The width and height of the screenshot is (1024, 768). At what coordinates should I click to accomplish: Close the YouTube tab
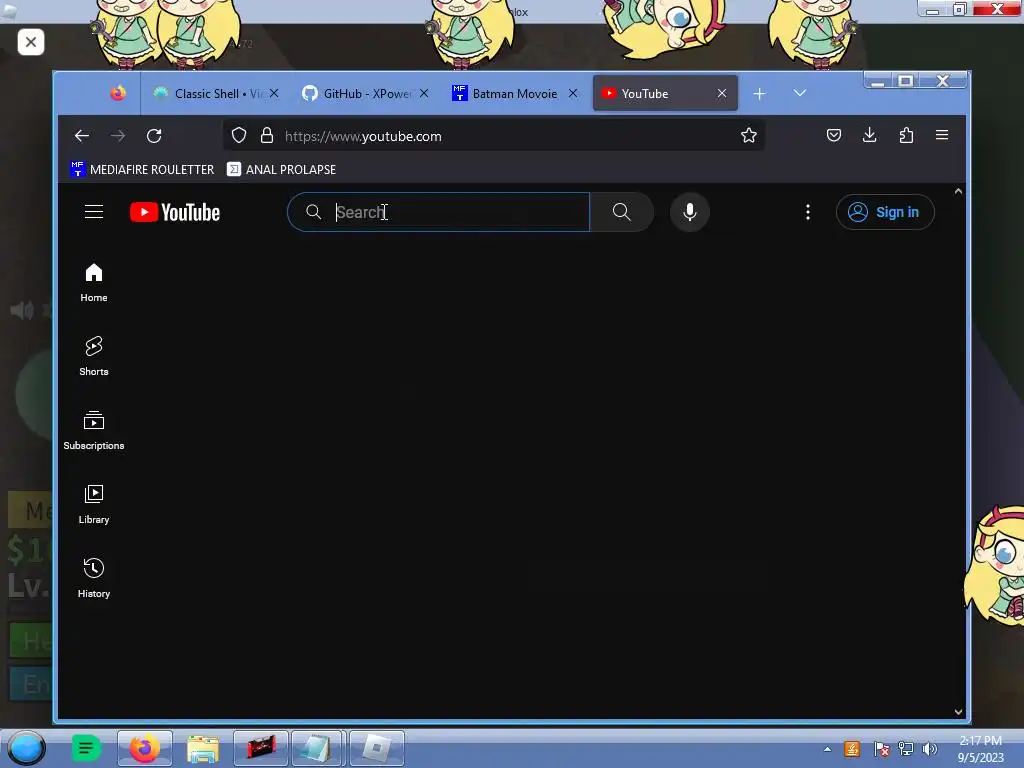pyautogui.click(x=722, y=93)
